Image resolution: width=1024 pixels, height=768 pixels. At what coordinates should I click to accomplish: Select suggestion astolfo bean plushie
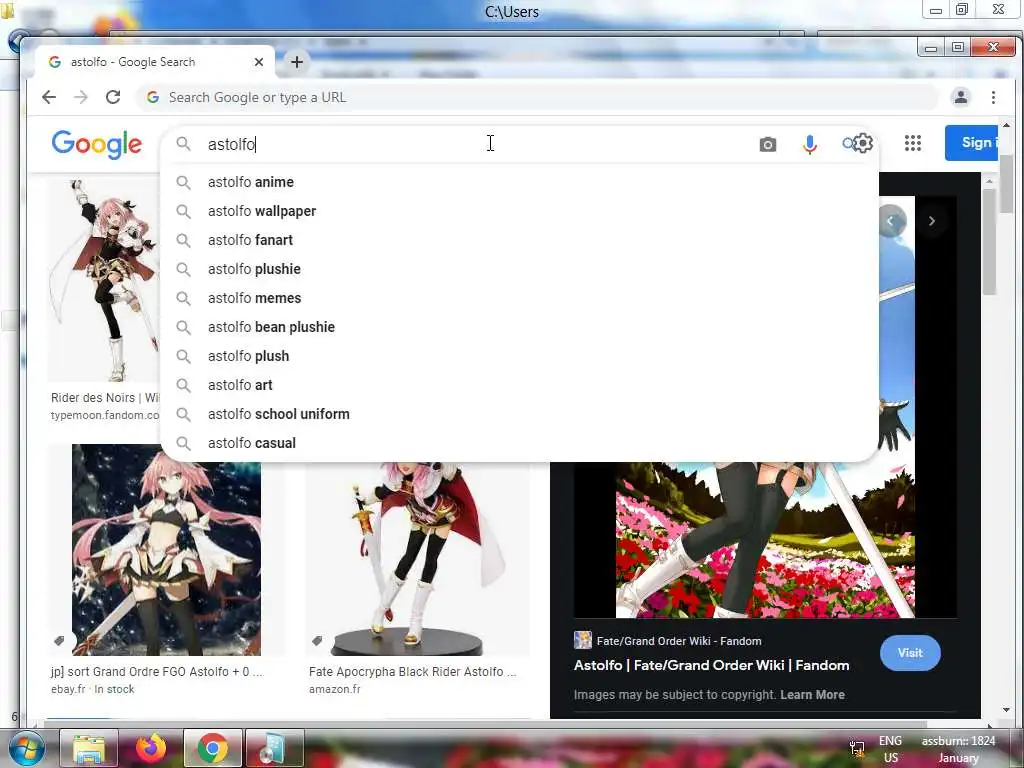pyautogui.click(x=519, y=327)
